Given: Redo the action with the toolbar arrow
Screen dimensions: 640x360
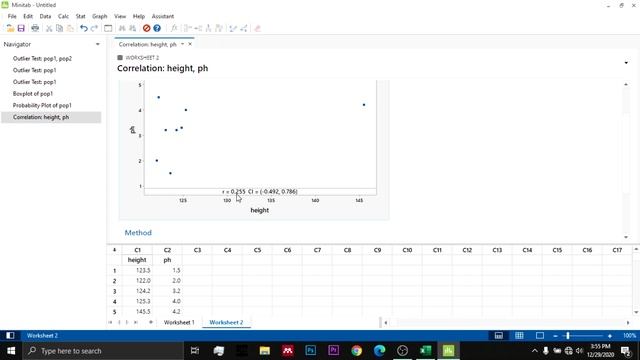Looking at the screenshot, I should (94, 28).
